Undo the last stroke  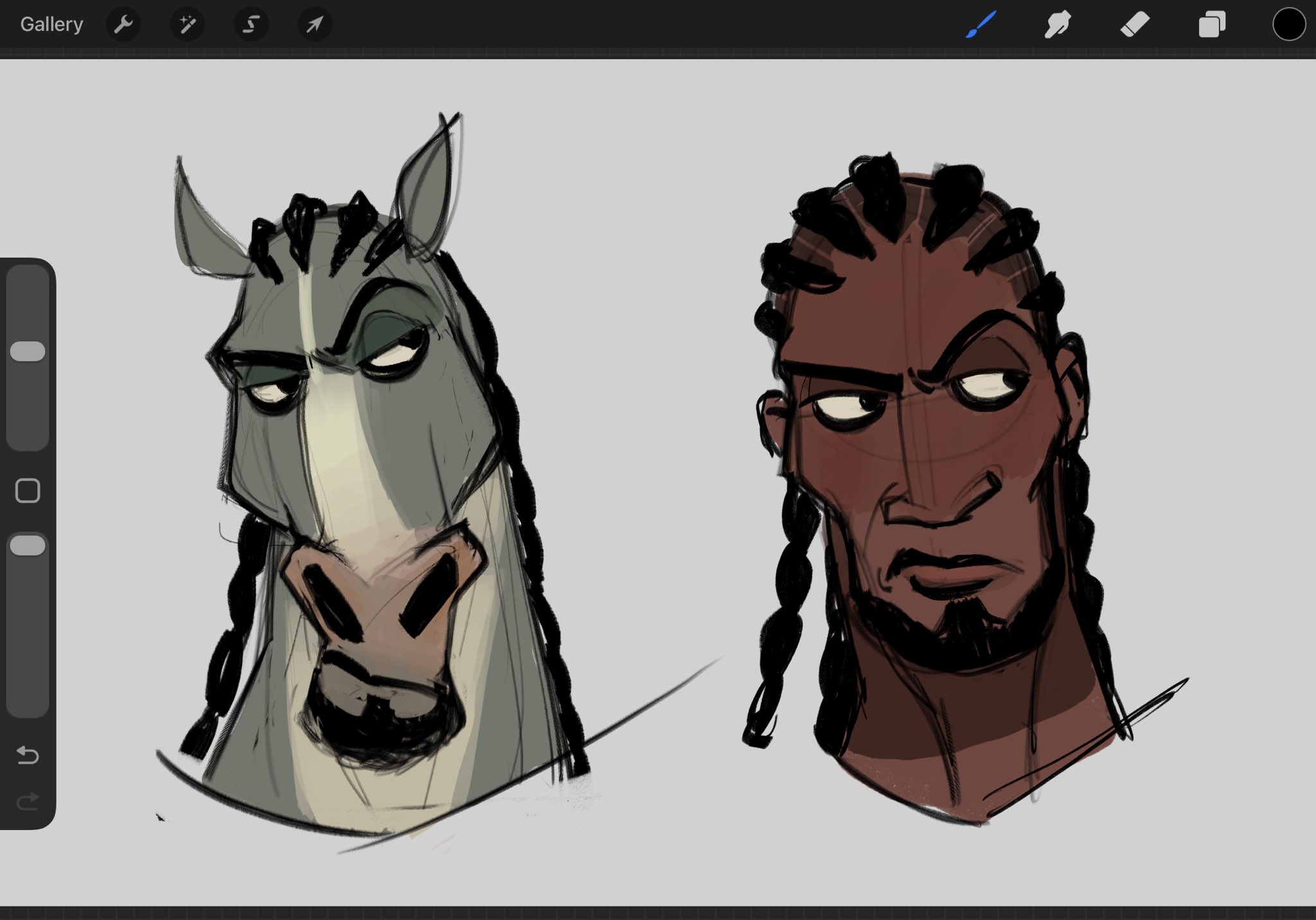click(28, 755)
